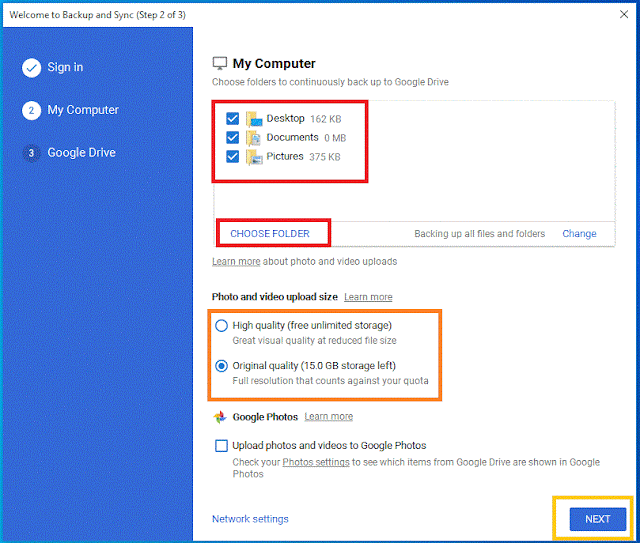Viewport: 640px width, 543px height.
Task: Click the step 2 circle icon
Action: pos(31,111)
